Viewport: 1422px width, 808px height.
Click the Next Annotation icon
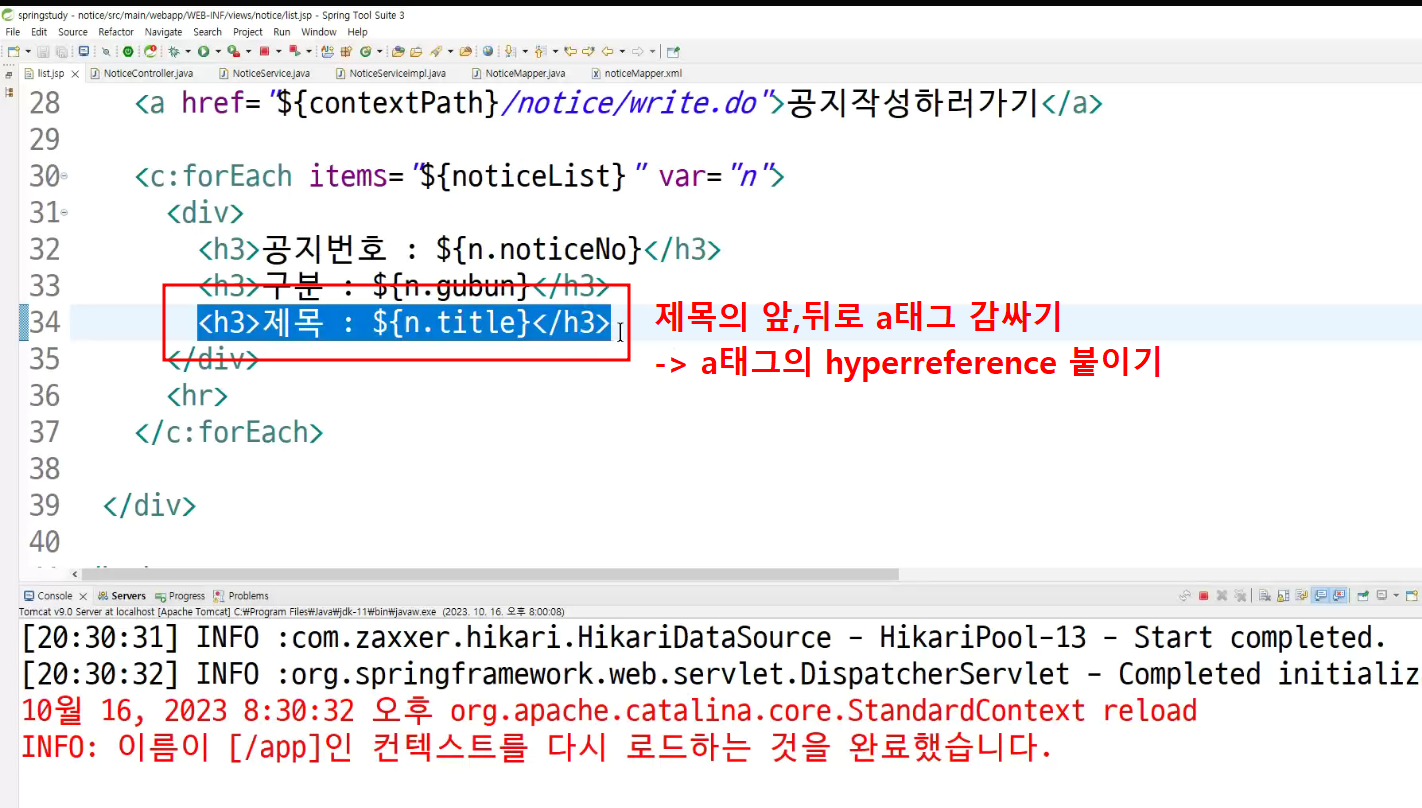[x=510, y=51]
